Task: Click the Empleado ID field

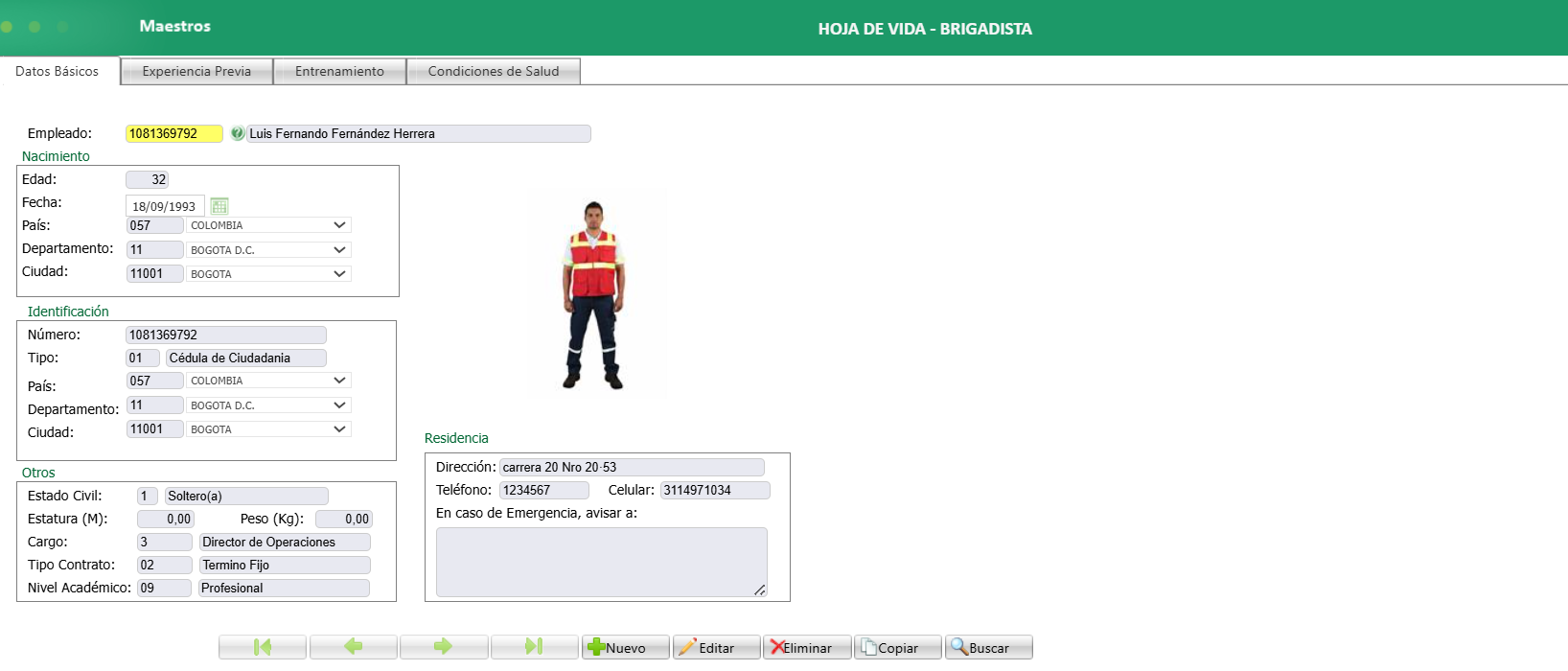Action: [x=174, y=133]
